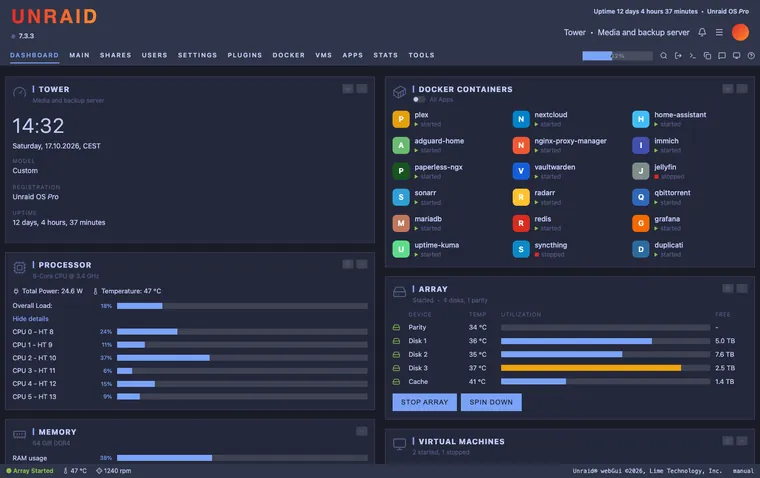Open the search magnifier icon
The height and width of the screenshot is (478, 760).
[x=664, y=56]
